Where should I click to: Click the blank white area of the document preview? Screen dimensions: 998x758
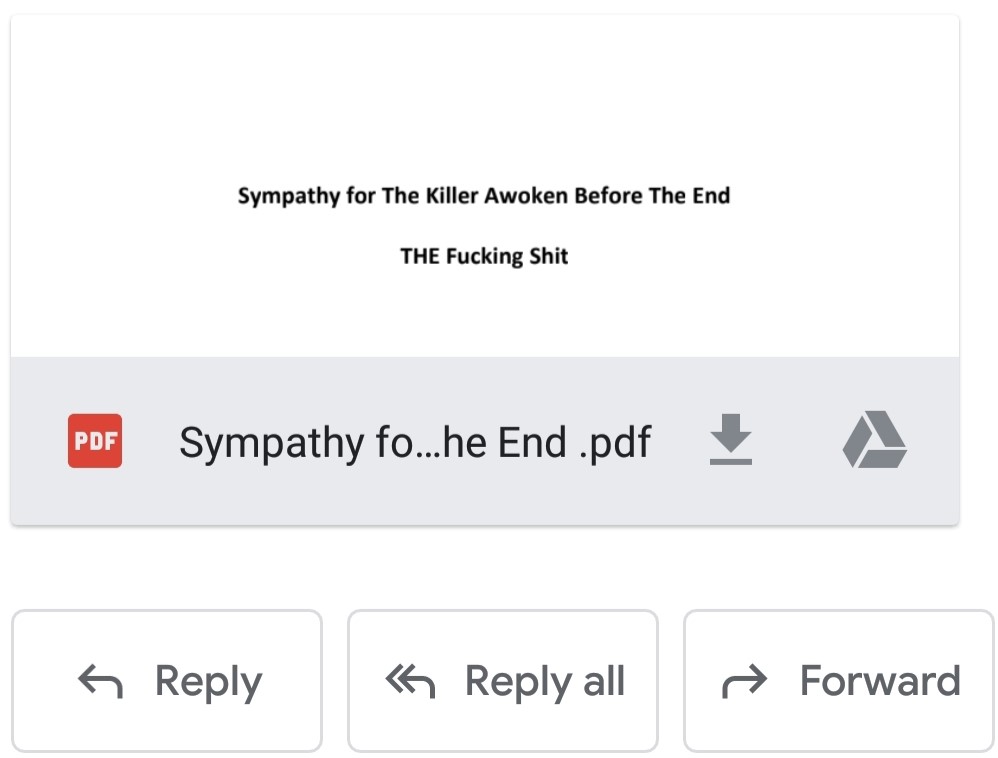tap(484, 90)
